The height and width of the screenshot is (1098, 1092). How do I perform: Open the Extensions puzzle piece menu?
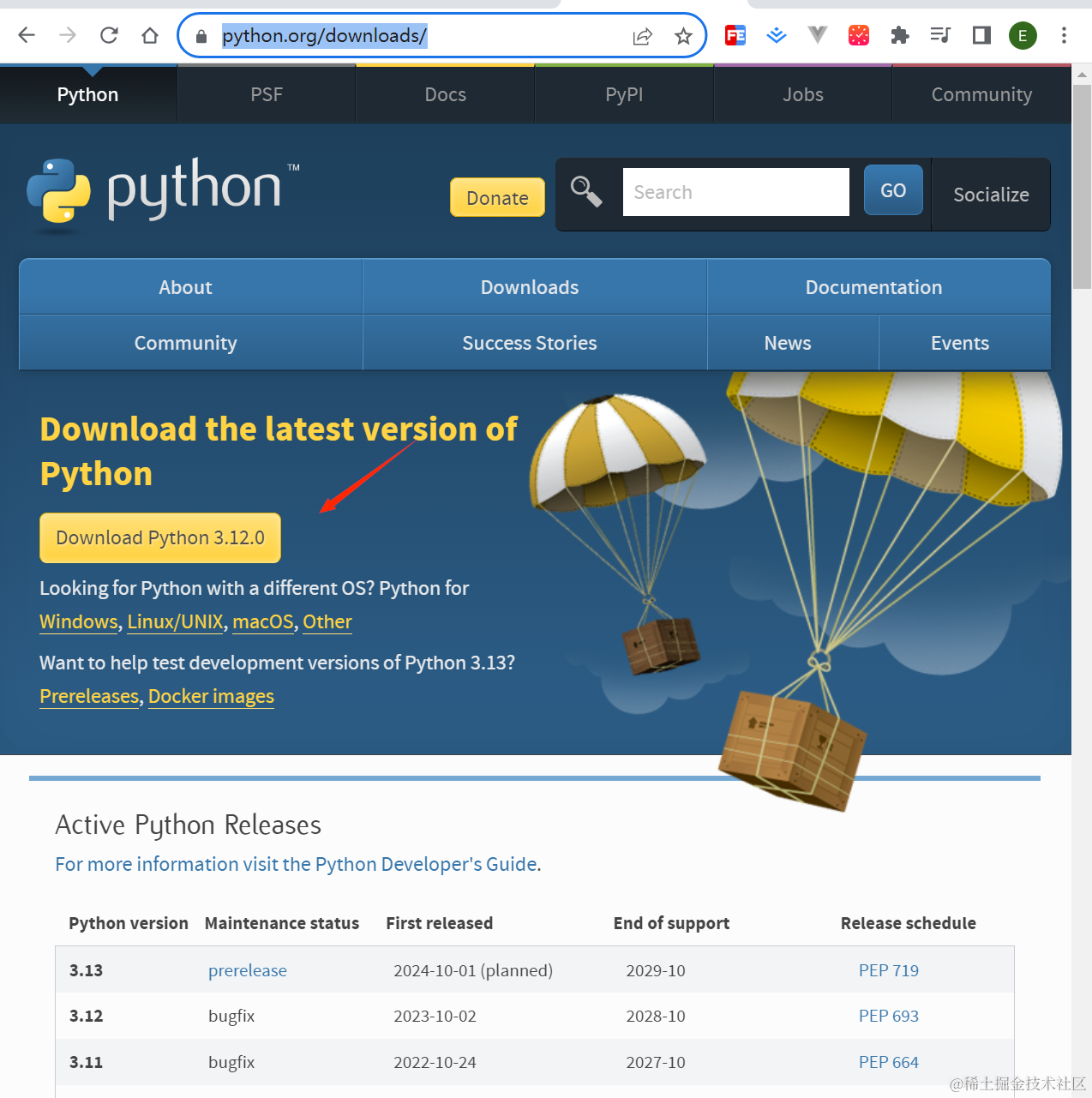point(900,35)
